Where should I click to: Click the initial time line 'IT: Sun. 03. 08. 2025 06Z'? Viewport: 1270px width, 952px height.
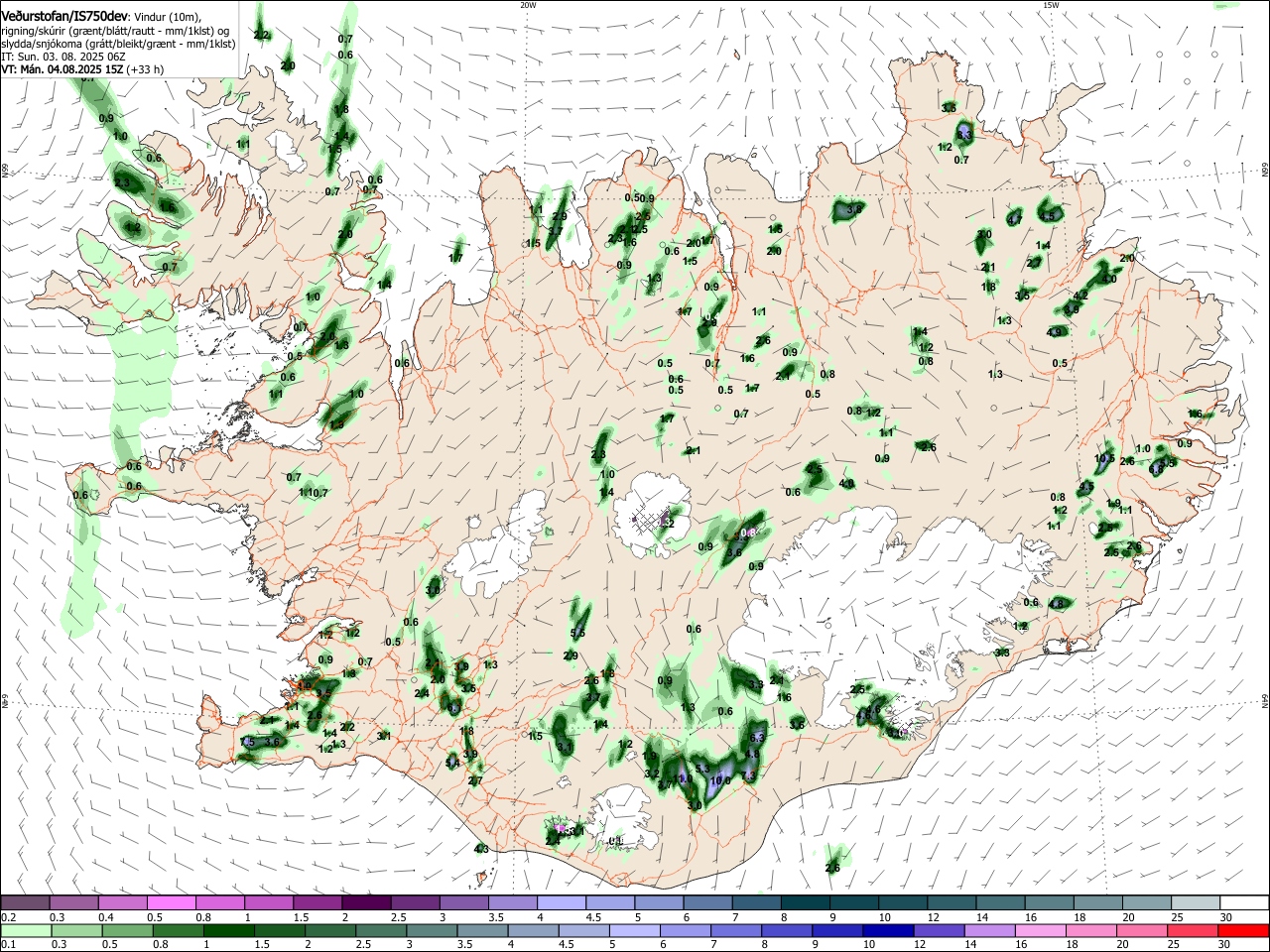63,57
